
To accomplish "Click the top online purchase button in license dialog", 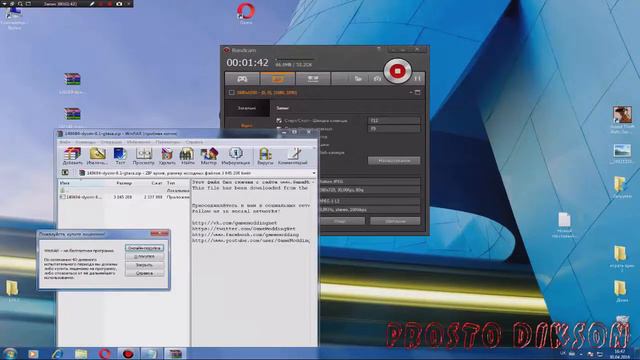I will pos(144,248).
